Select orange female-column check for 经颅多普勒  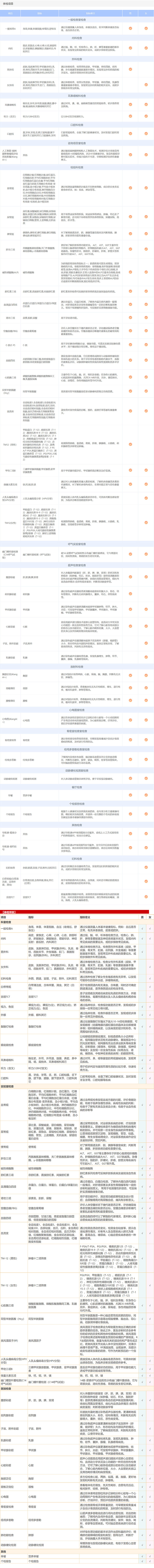click(x=146, y=760)
